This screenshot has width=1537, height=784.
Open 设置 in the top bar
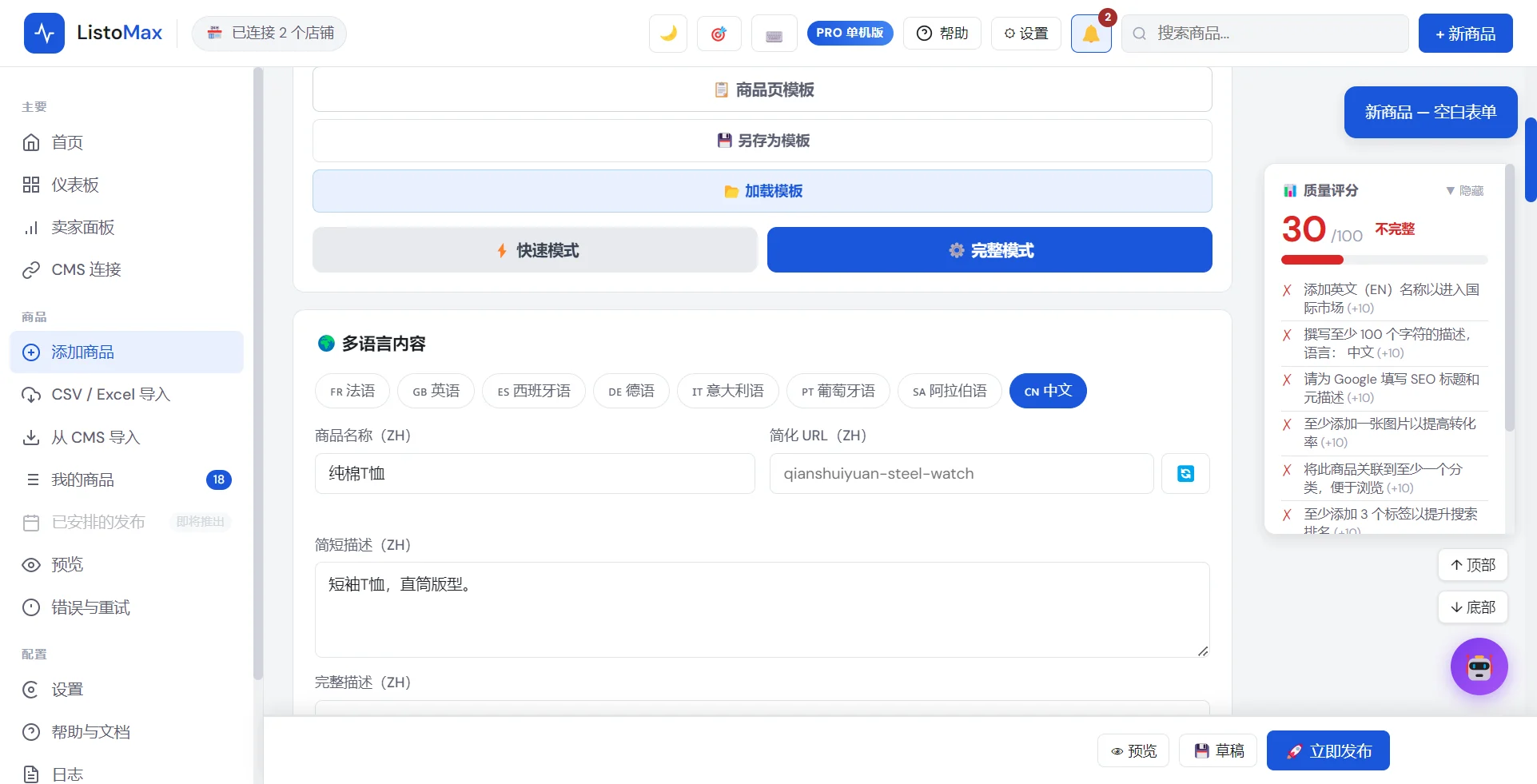point(1026,34)
